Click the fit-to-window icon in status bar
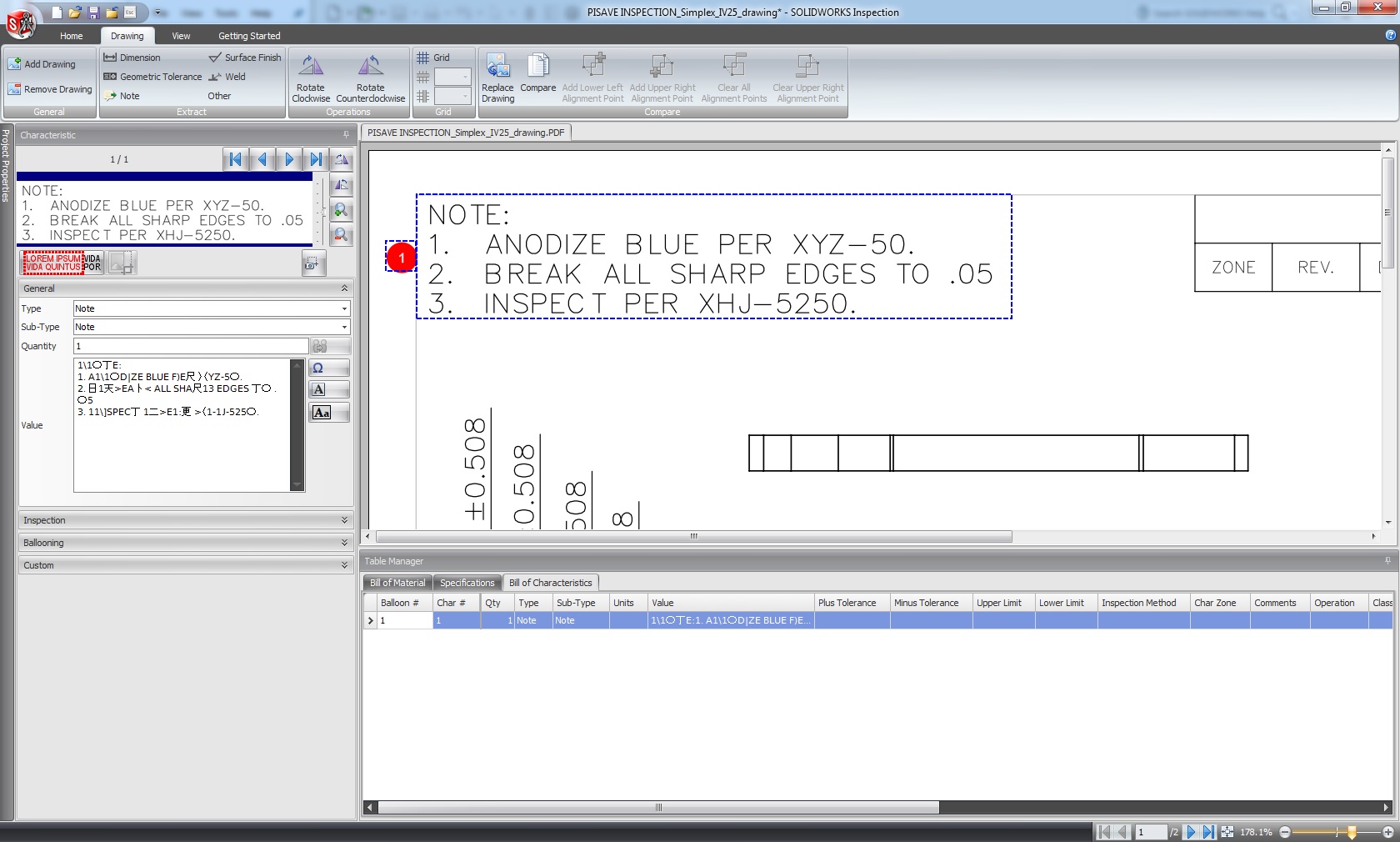Image resolution: width=1400 pixels, height=842 pixels. (1227, 832)
